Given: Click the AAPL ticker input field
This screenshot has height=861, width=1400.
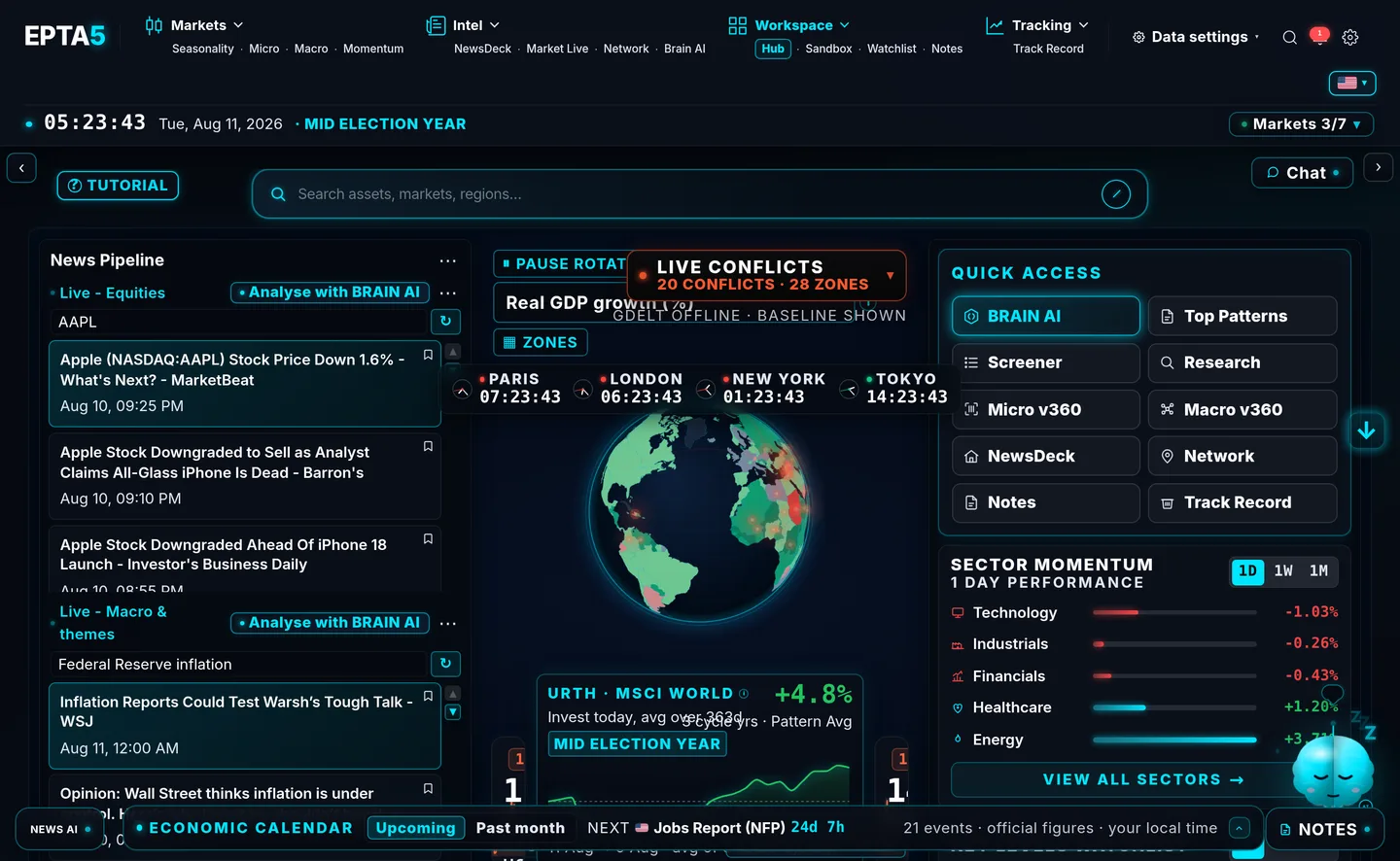Looking at the screenshot, I should [239, 322].
